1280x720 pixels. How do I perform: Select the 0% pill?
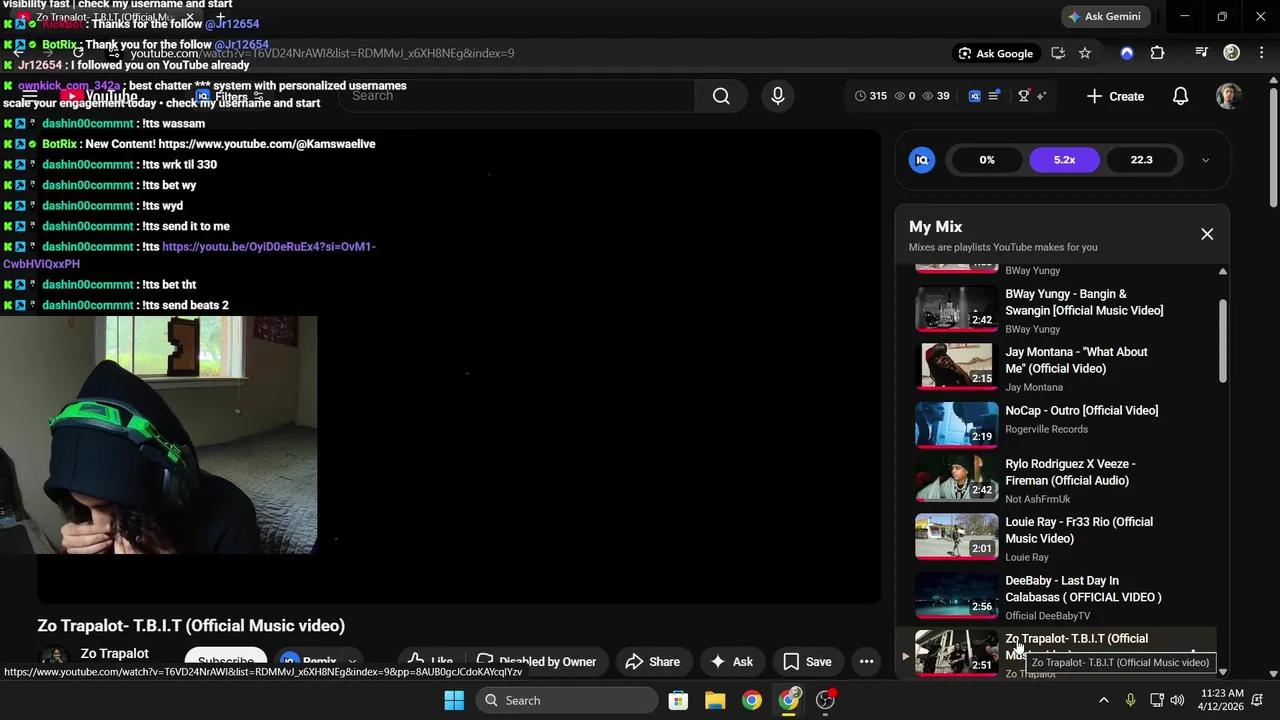coord(987,160)
